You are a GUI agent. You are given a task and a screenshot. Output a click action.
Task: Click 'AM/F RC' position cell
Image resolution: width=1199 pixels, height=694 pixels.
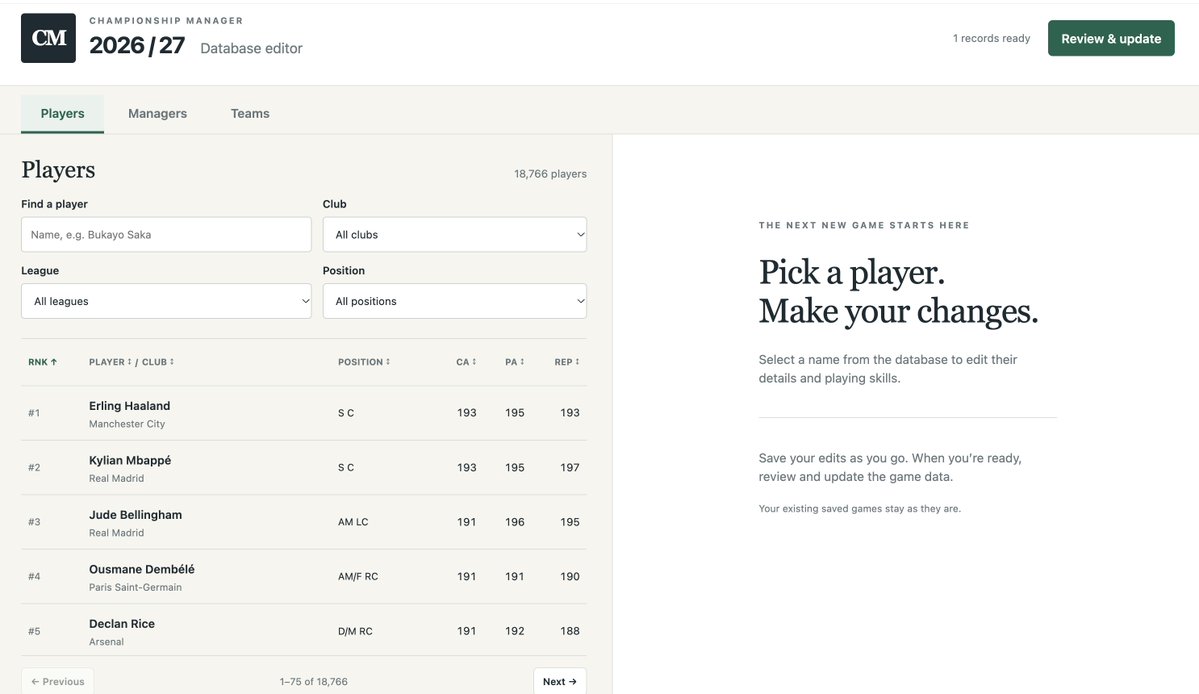pyautogui.click(x=358, y=577)
